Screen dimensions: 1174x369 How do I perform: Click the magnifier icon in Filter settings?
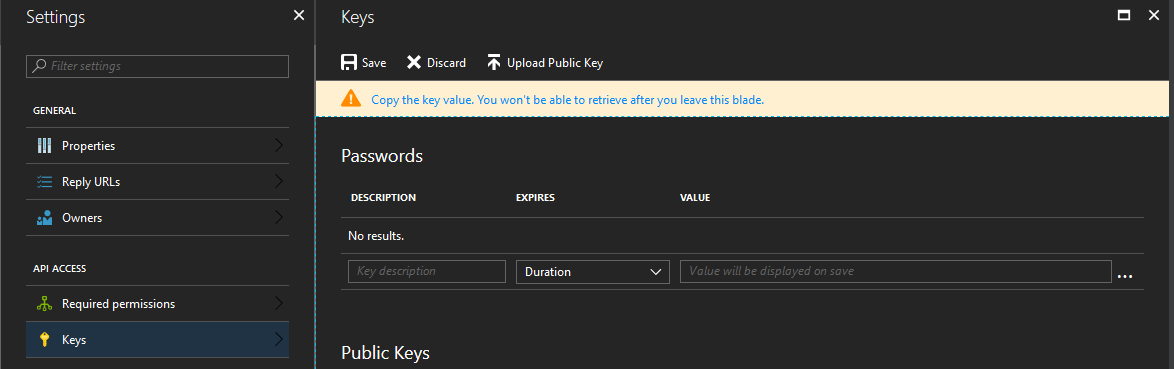40,66
